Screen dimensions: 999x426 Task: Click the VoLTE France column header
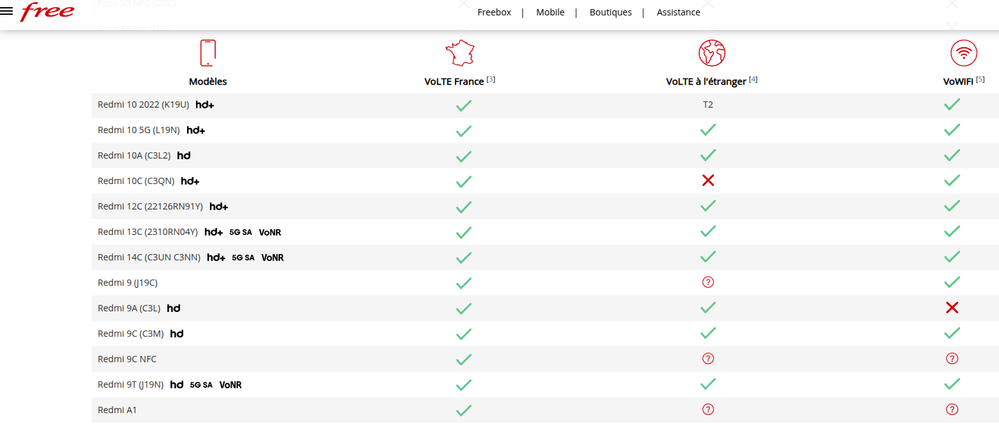coord(454,82)
